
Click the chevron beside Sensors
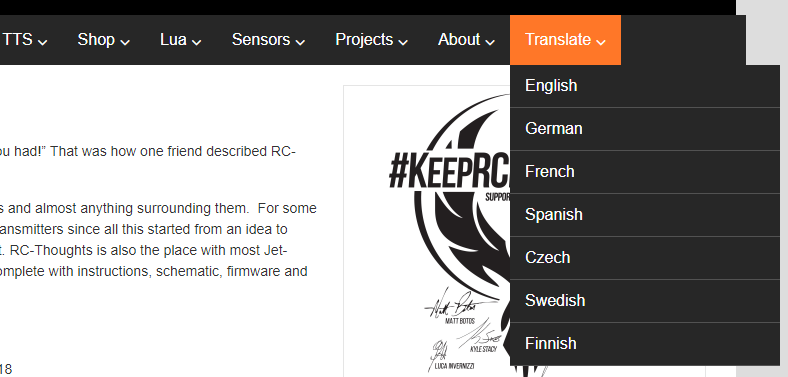coord(301,42)
